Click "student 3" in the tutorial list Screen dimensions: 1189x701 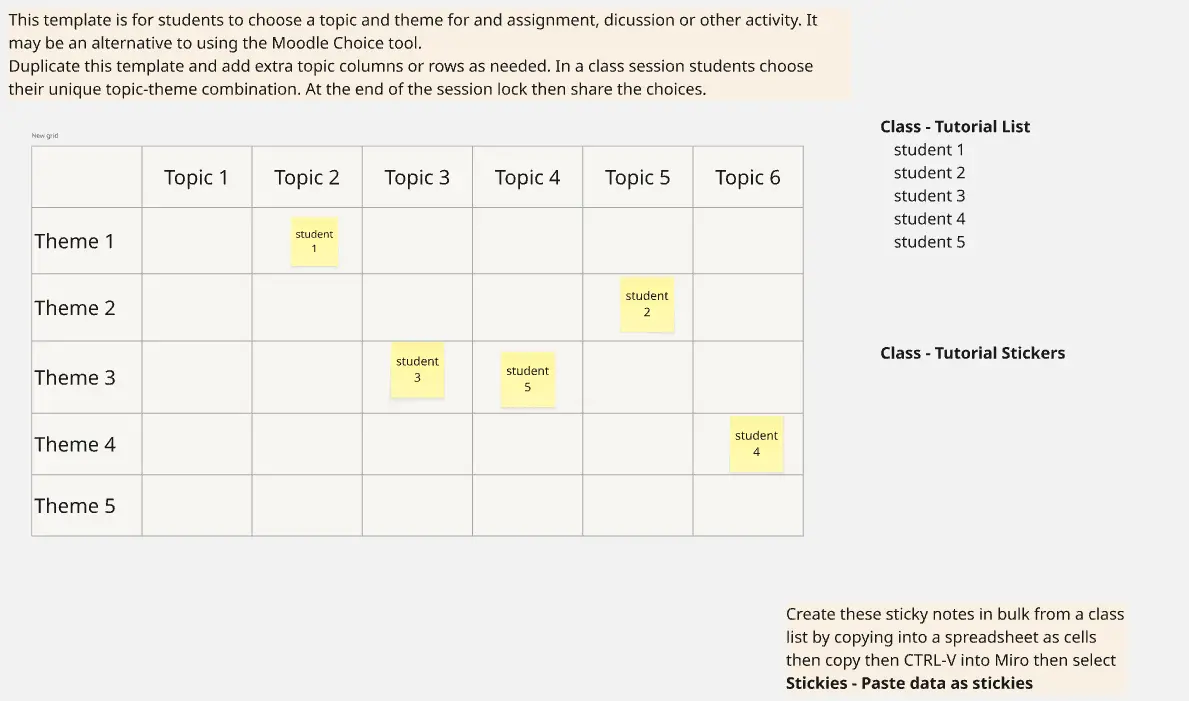pos(929,196)
